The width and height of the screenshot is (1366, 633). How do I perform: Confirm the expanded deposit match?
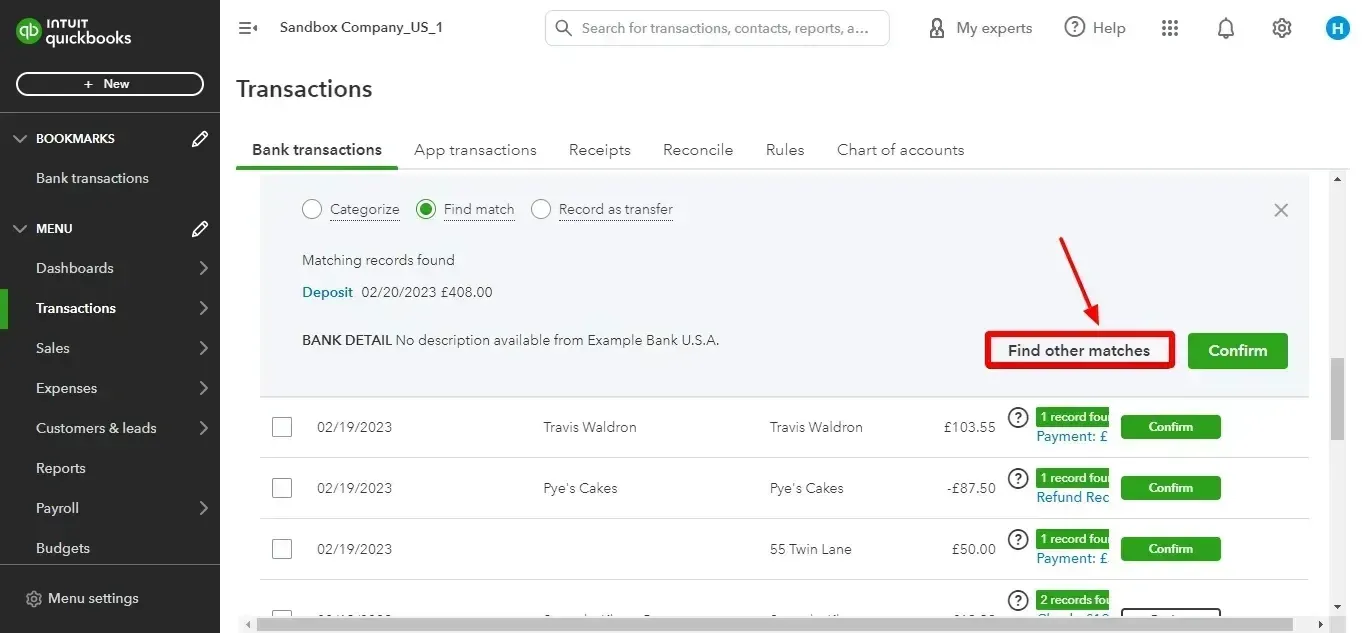click(x=1238, y=351)
